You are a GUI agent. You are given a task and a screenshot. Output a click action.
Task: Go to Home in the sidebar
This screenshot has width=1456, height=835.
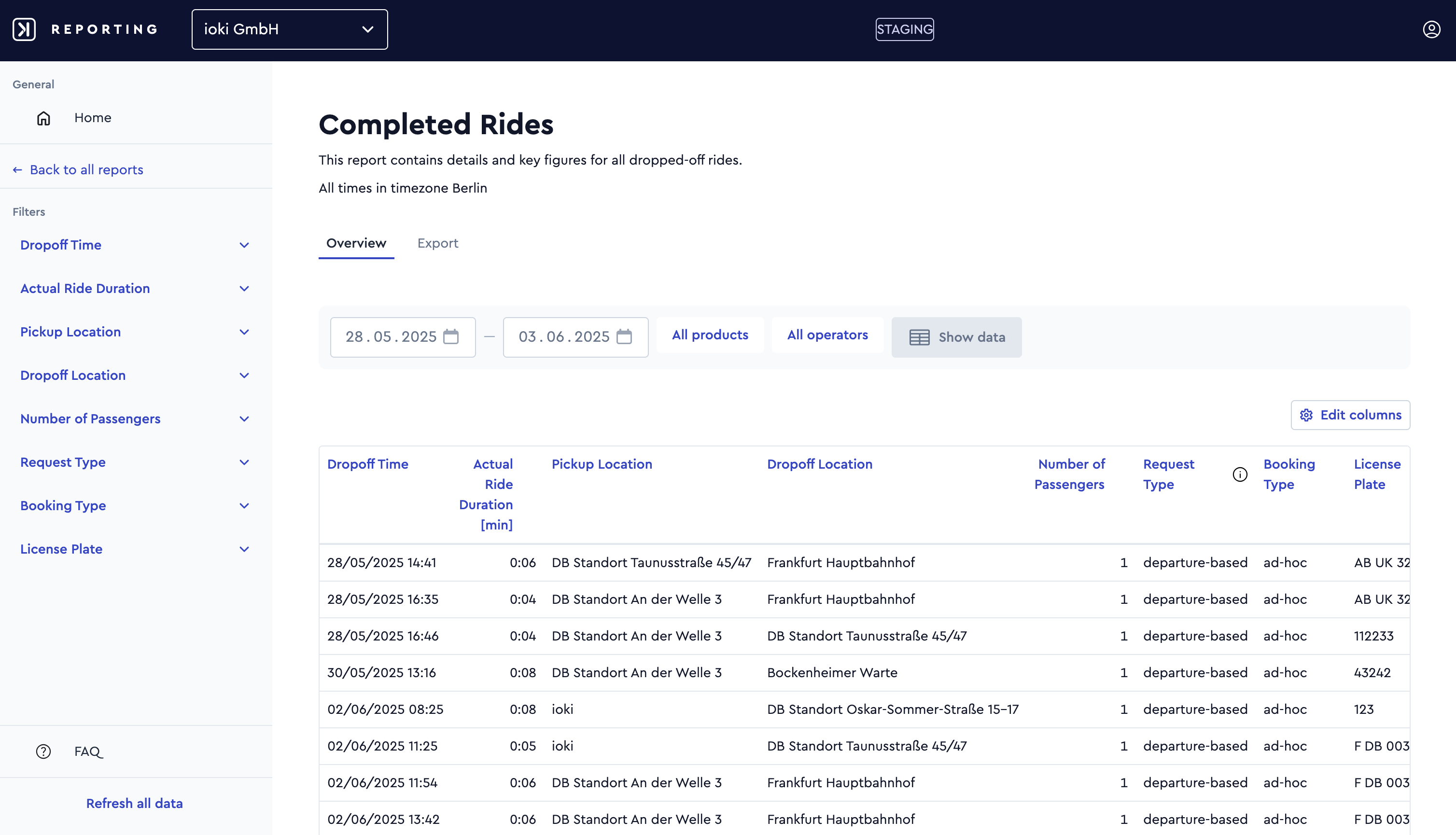(93, 118)
